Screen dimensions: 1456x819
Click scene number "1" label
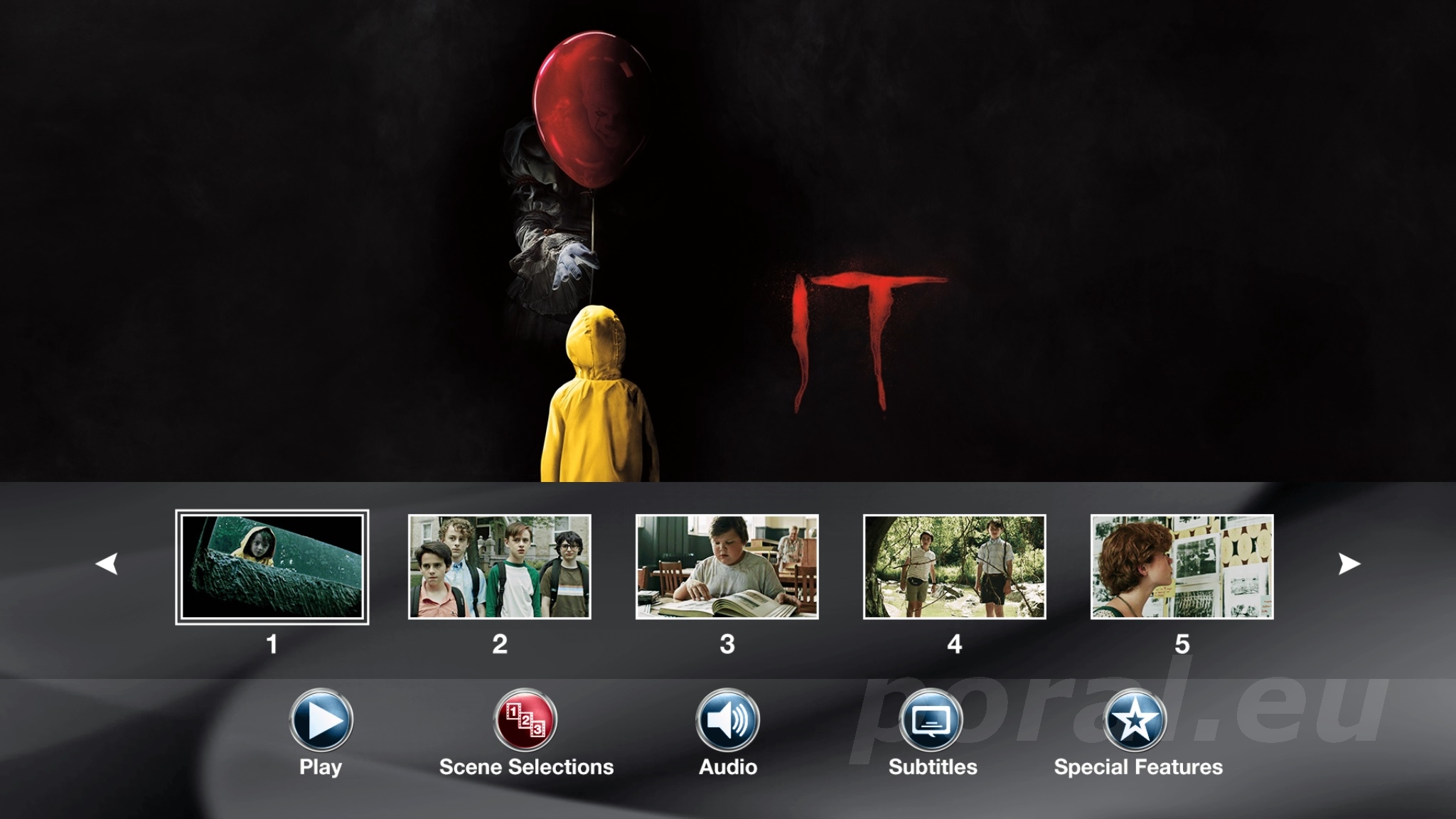point(272,644)
